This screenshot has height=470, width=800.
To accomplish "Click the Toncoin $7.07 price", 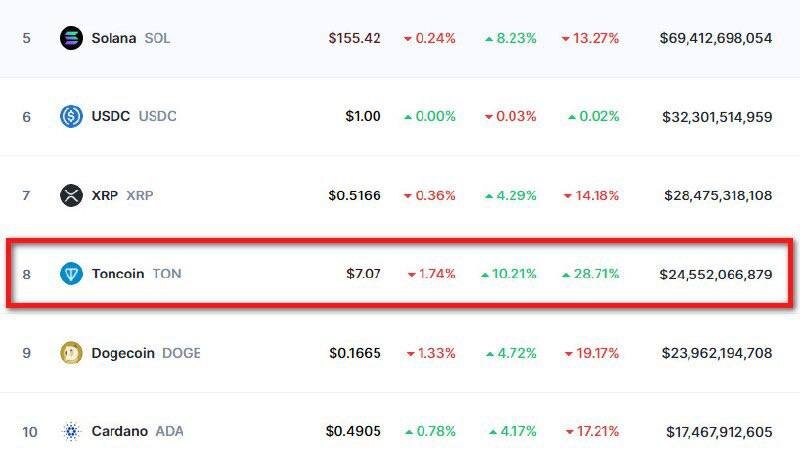I will click(x=363, y=274).
